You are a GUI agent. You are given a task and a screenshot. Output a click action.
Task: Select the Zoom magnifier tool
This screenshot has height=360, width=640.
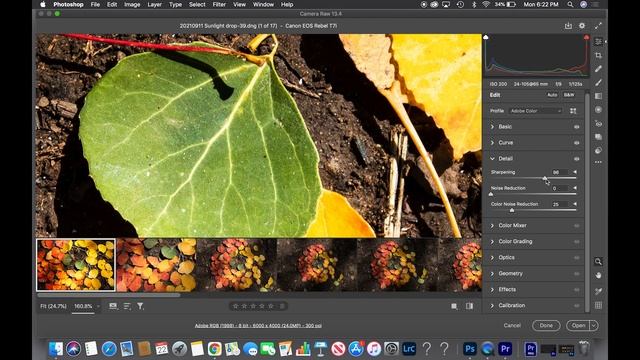click(x=598, y=261)
